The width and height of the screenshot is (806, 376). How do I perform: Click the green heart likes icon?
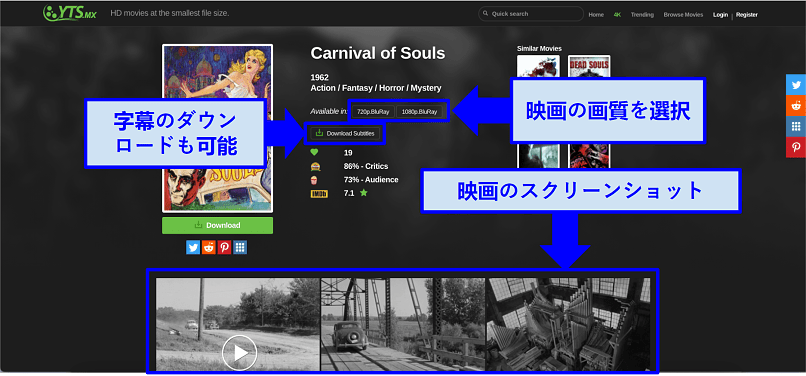click(x=315, y=152)
